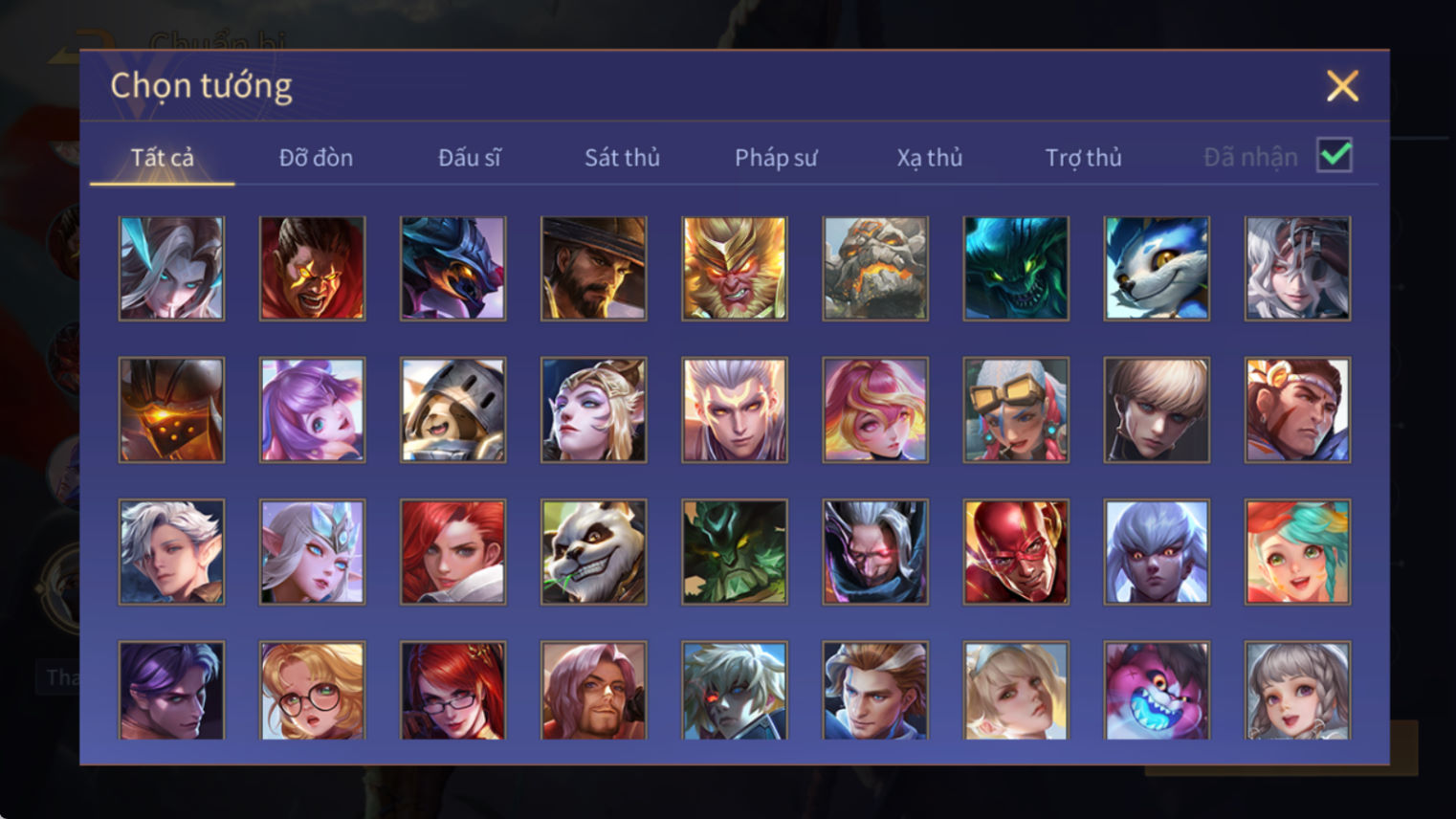Pick the goggles girl with pink braids
1456x819 pixels.
click(1016, 410)
